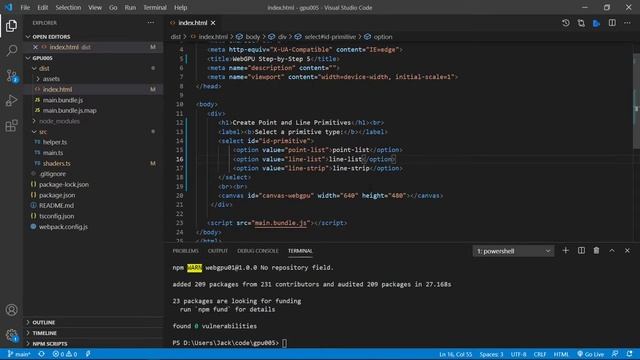Open the Extensions view

[11, 125]
